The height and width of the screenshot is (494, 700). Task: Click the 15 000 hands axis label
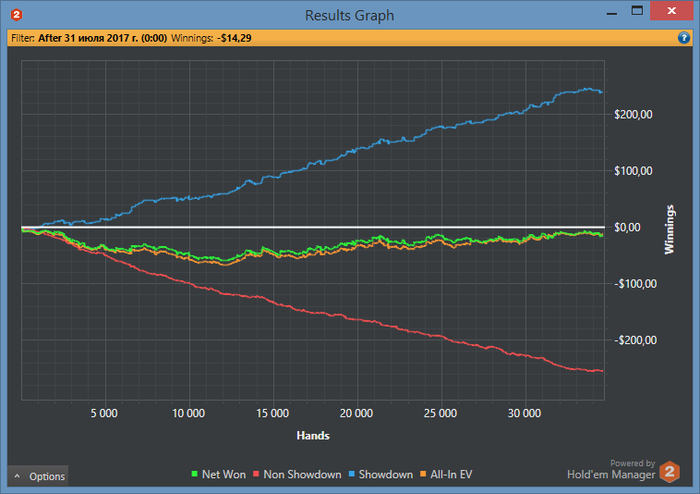[272, 413]
